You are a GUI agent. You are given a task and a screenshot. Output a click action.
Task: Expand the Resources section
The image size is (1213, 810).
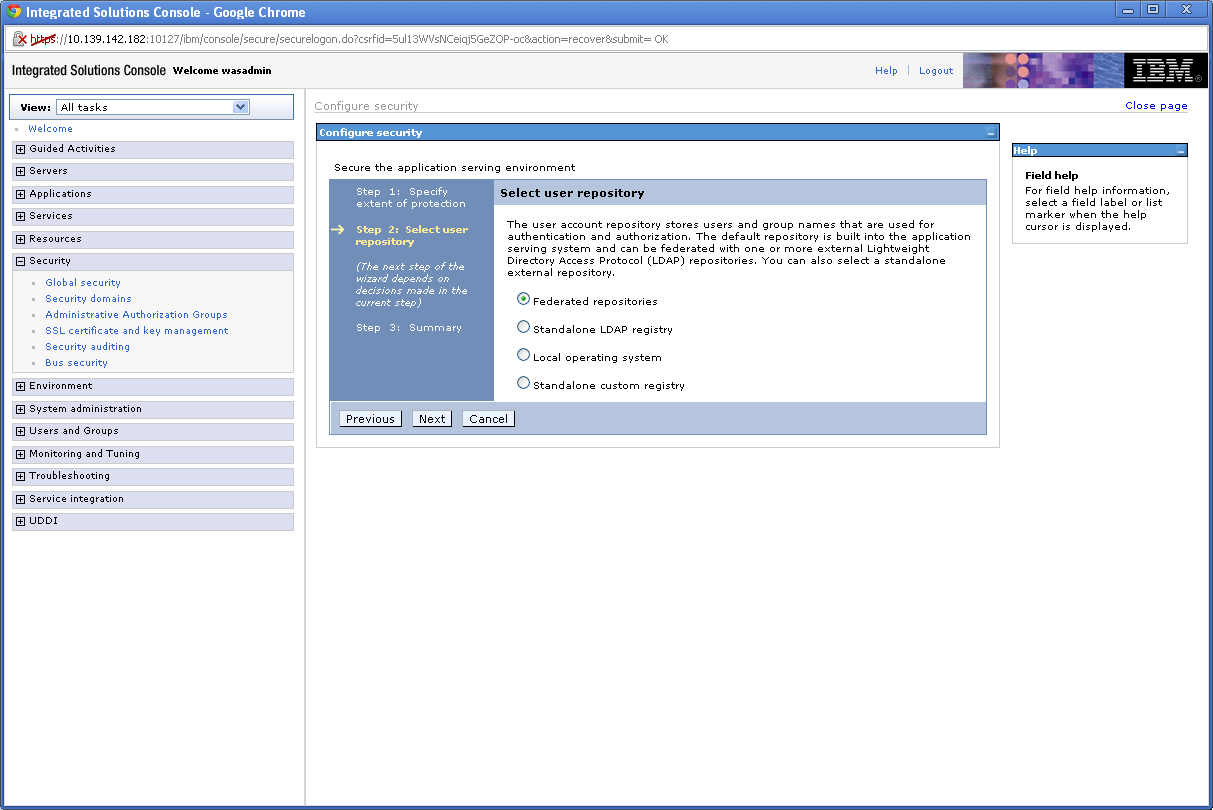tap(20, 239)
